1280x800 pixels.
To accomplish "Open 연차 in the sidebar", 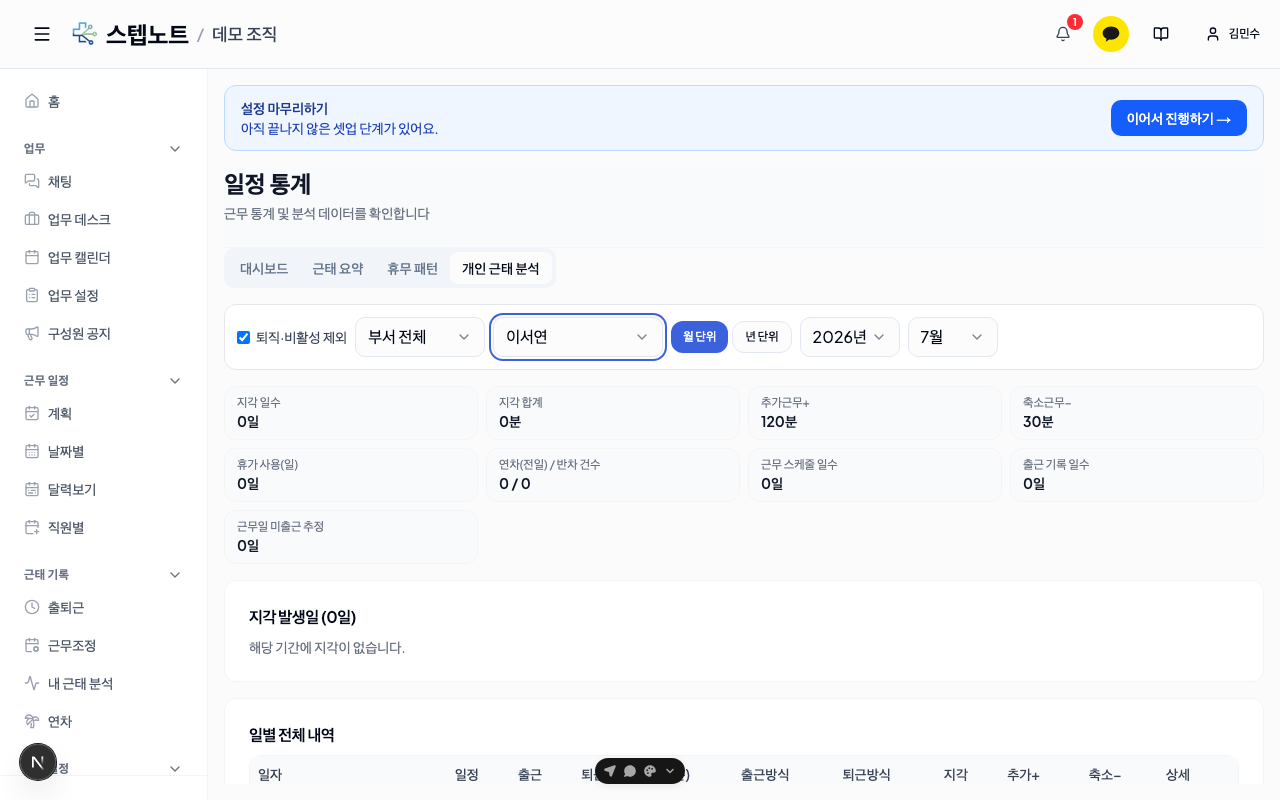I will (103, 721).
